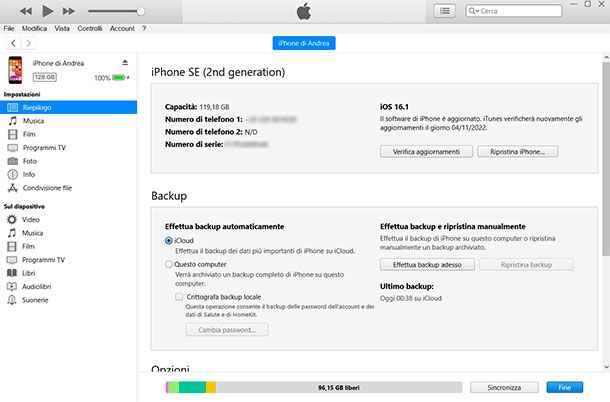Viewport: 610px width, 402px height.
Task: Open the Modifica menu
Action: 34,28
